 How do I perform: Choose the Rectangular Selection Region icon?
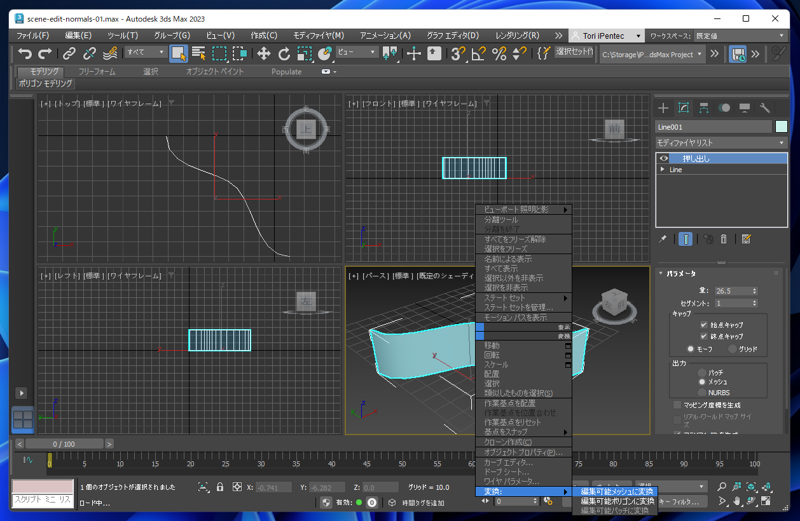click(x=219, y=53)
